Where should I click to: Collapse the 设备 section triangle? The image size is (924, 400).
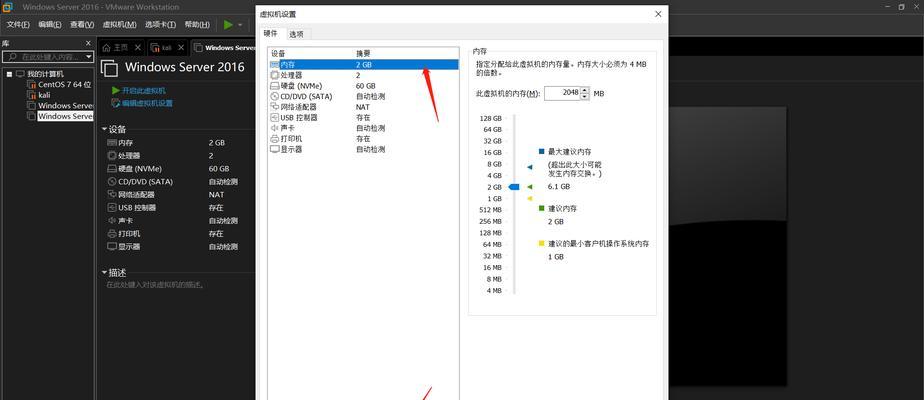click(104, 129)
